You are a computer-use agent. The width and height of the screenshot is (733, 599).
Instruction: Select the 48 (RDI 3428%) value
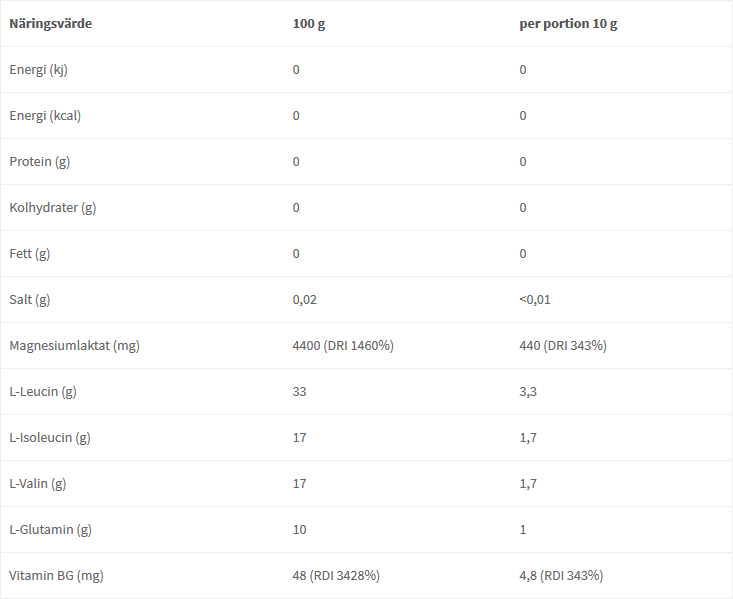(x=336, y=576)
